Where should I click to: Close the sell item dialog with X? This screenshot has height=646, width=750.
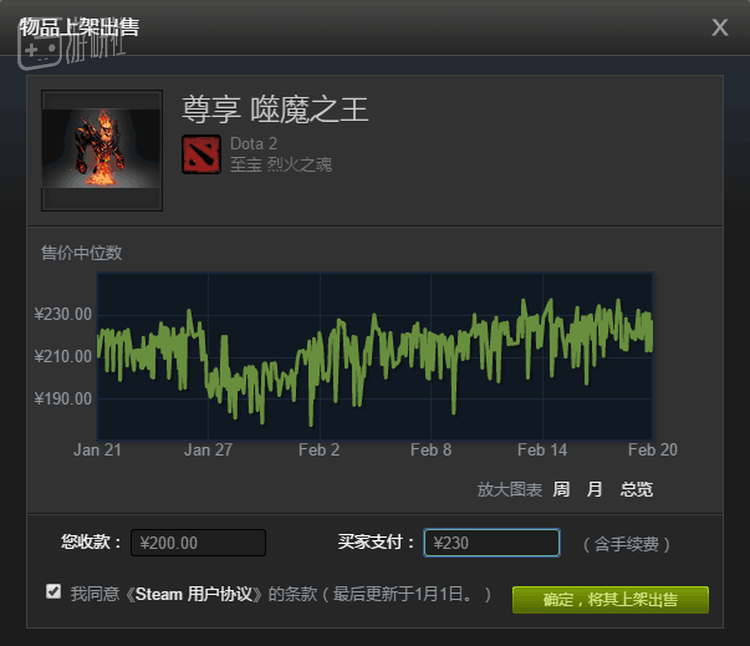(x=719, y=27)
